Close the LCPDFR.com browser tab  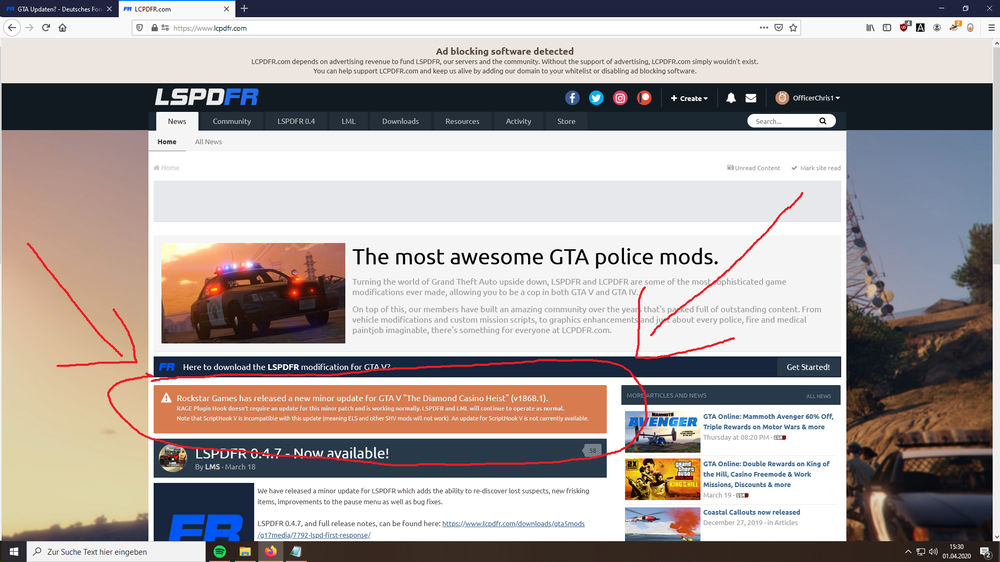226,9
